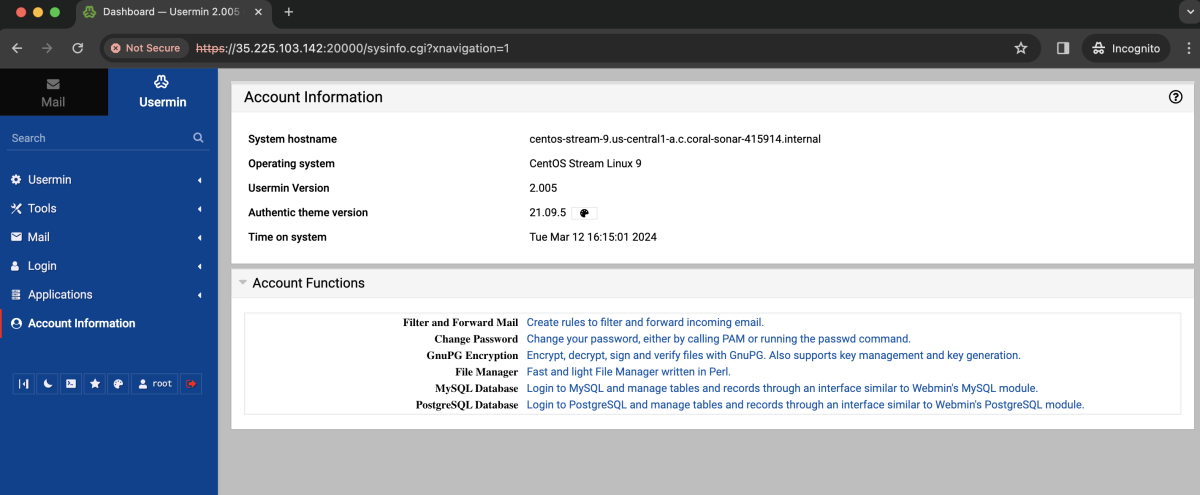Expand the Usermin menu category
Viewport: 1200px width, 495px height.
point(108,180)
